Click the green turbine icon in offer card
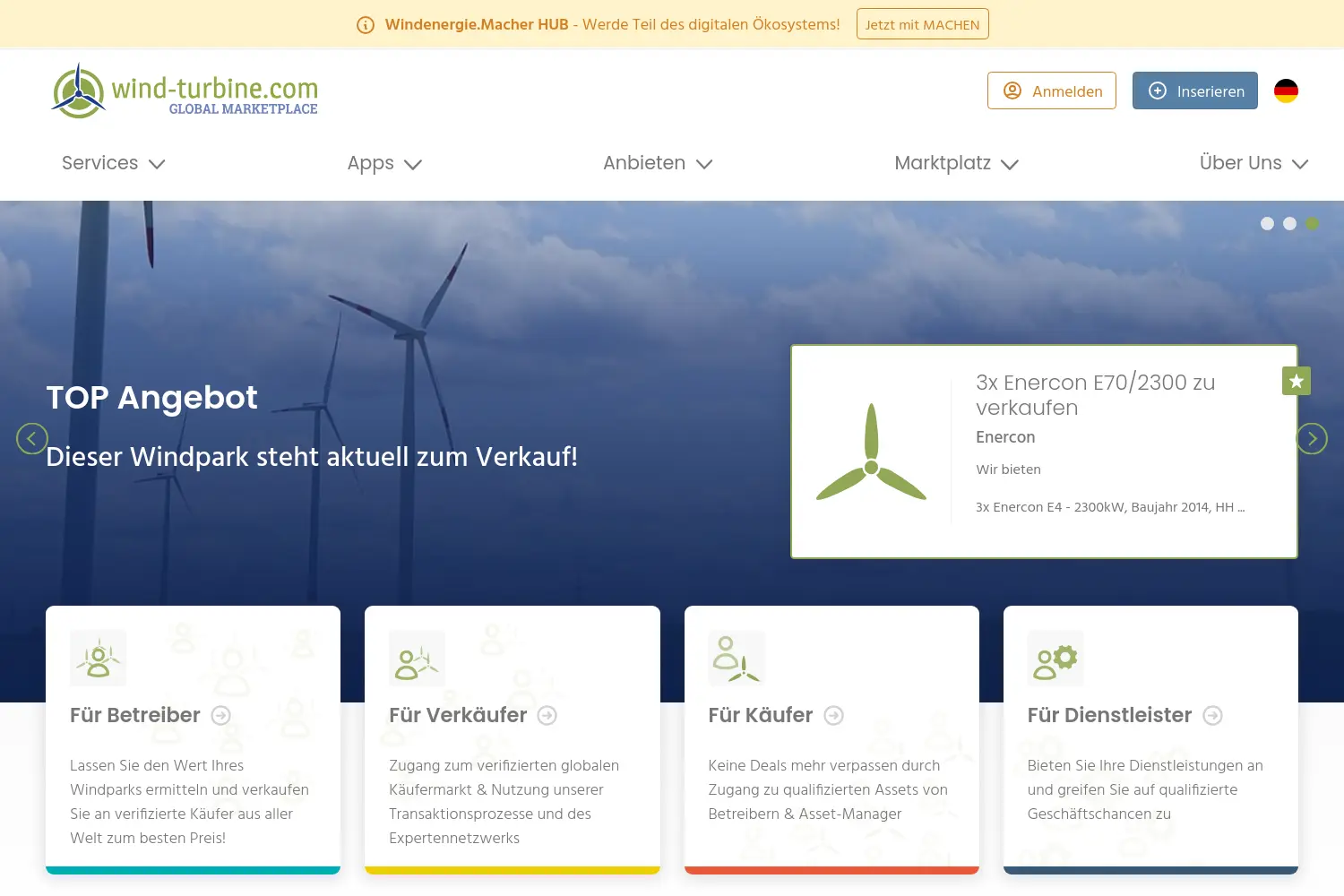 [x=871, y=452]
